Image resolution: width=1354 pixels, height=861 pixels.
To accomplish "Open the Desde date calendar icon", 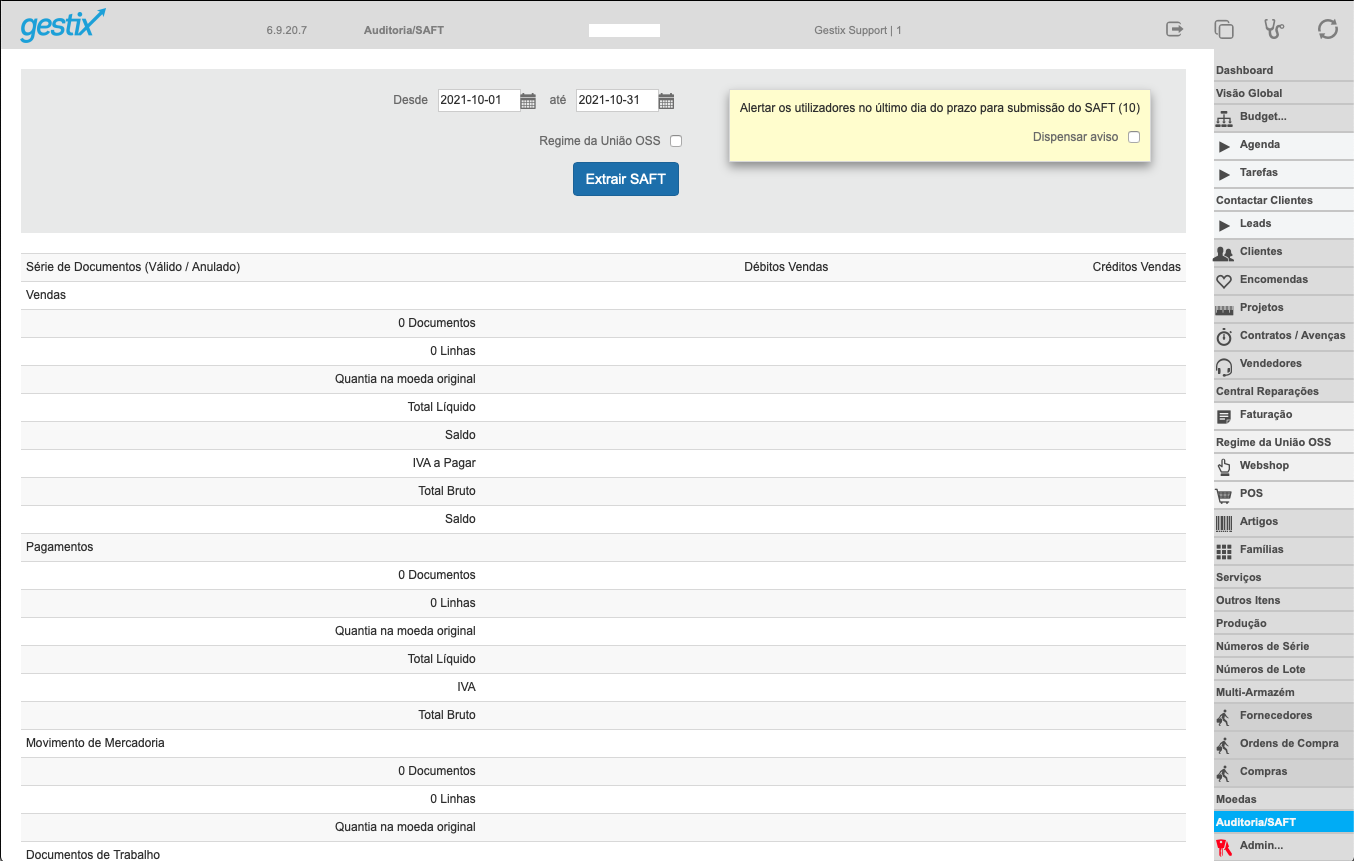I will 528,100.
